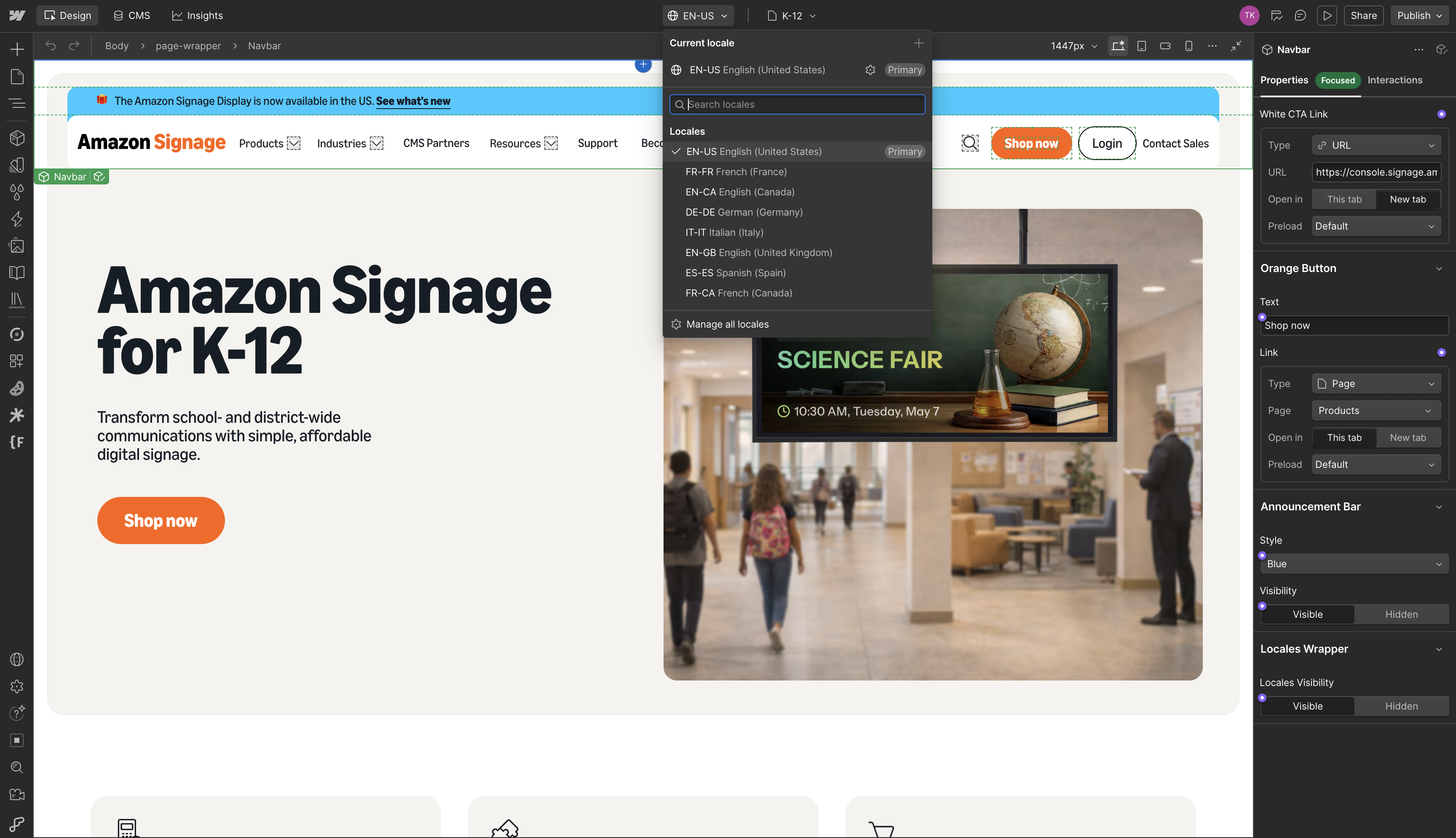Click the Orange Button Text field
1456x838 pixels.
click(x=1354, y=326)
